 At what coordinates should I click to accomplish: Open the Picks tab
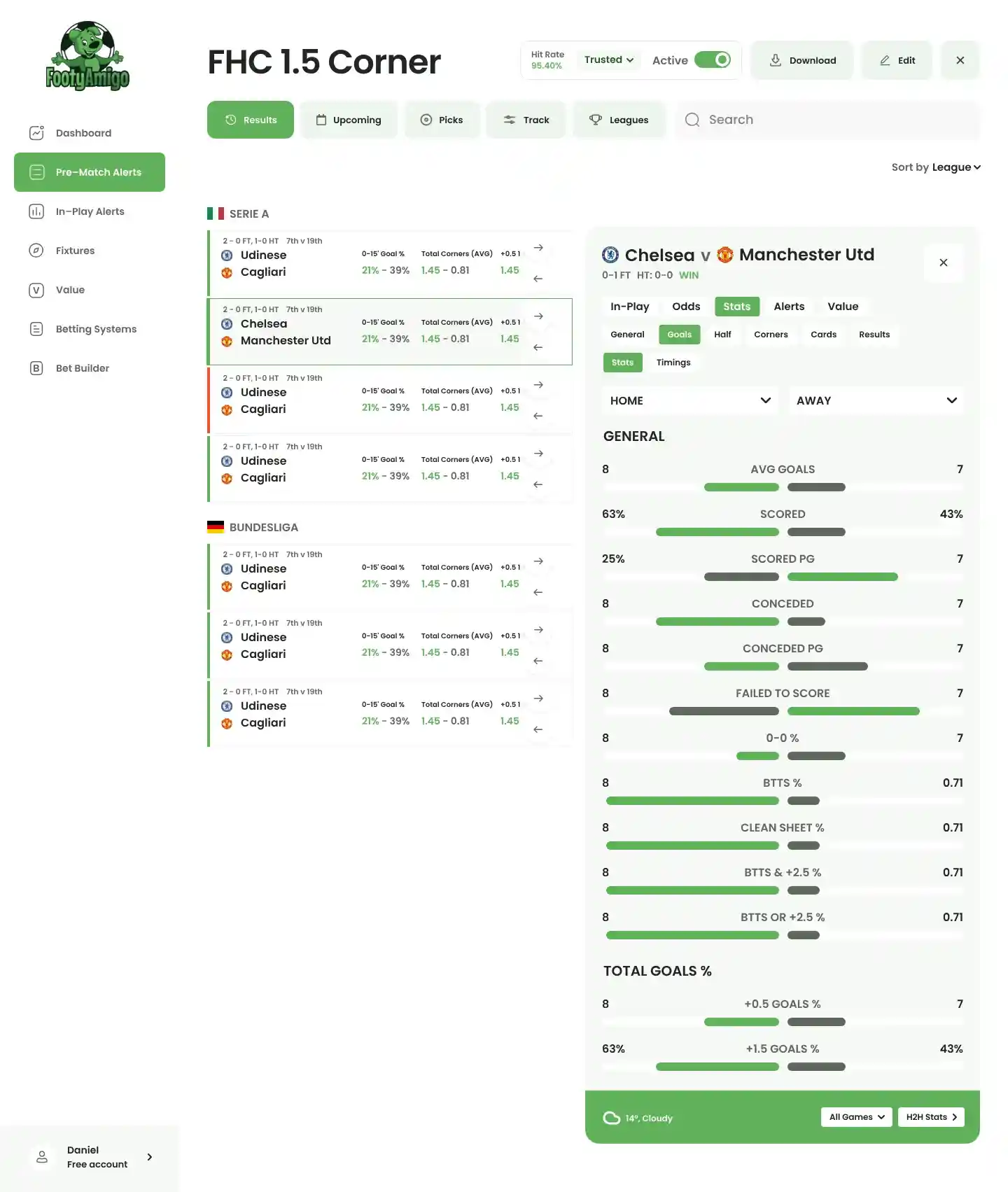442,120
